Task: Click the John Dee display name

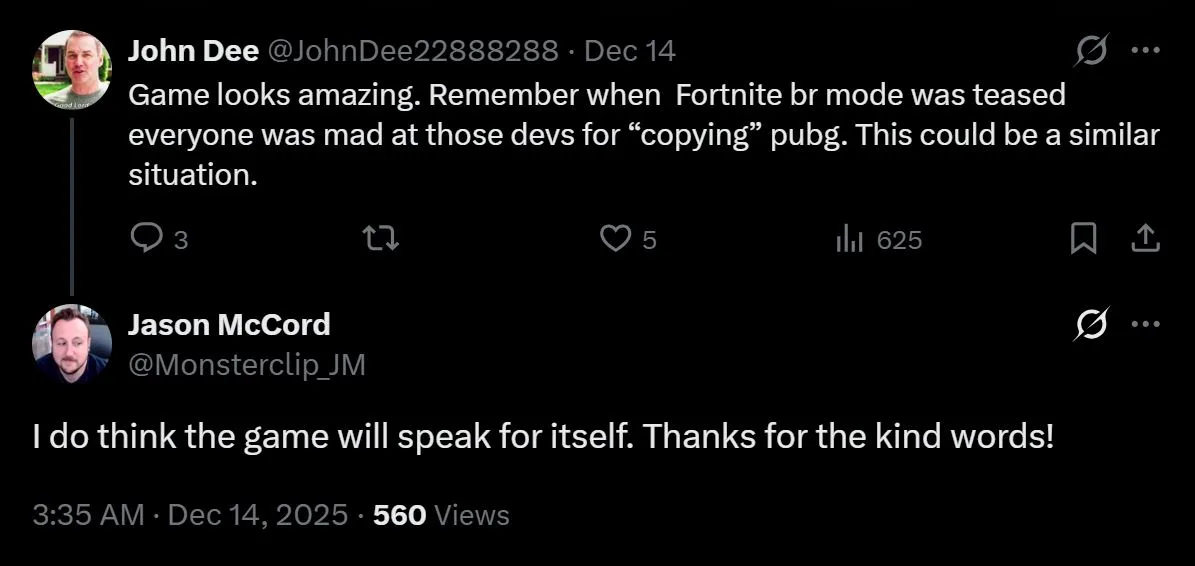Action: [193, 51]
